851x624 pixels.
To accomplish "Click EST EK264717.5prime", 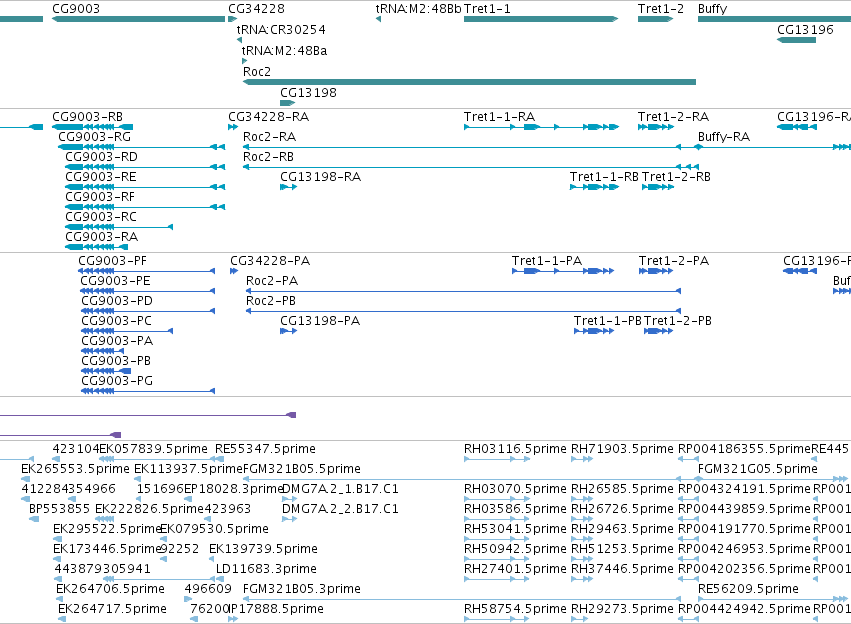I will [112, 609].
